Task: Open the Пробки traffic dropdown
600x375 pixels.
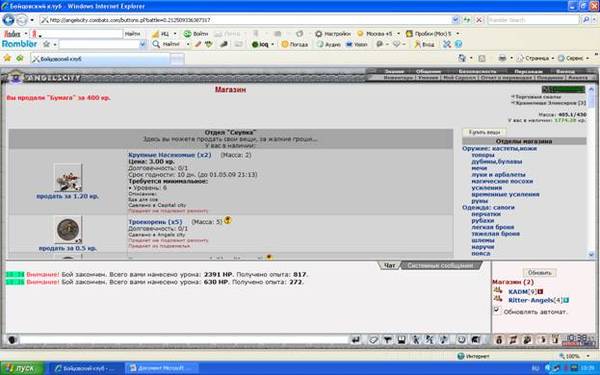Action: tap(458, 34)
